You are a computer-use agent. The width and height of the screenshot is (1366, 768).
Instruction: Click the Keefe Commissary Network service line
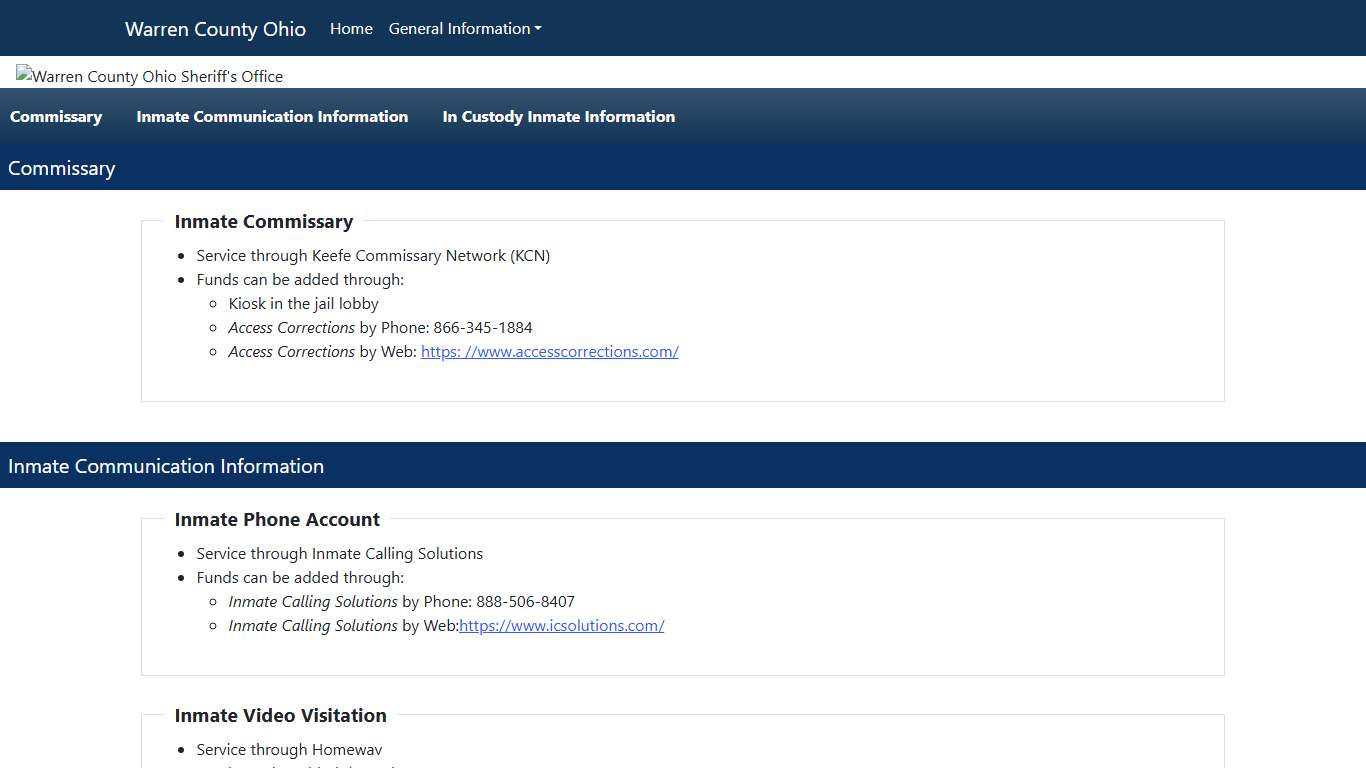[x=373, y=256]
